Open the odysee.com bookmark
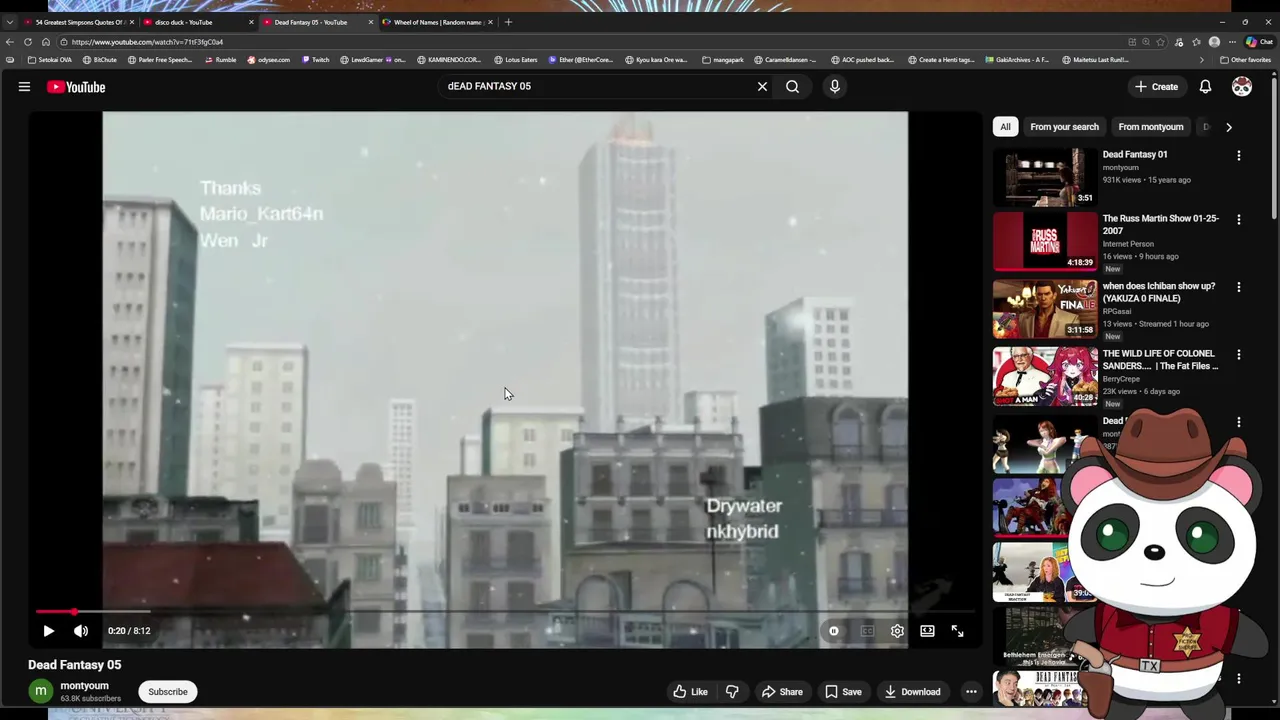Screen dimensions: 1280x720 269,60
